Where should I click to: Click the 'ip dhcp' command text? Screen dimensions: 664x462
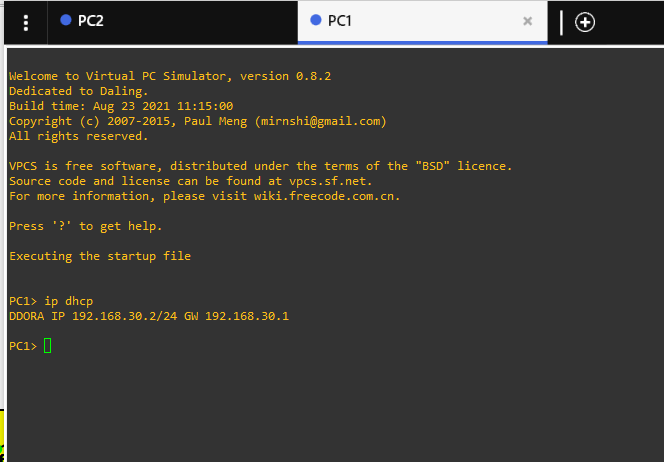[69, 301]
